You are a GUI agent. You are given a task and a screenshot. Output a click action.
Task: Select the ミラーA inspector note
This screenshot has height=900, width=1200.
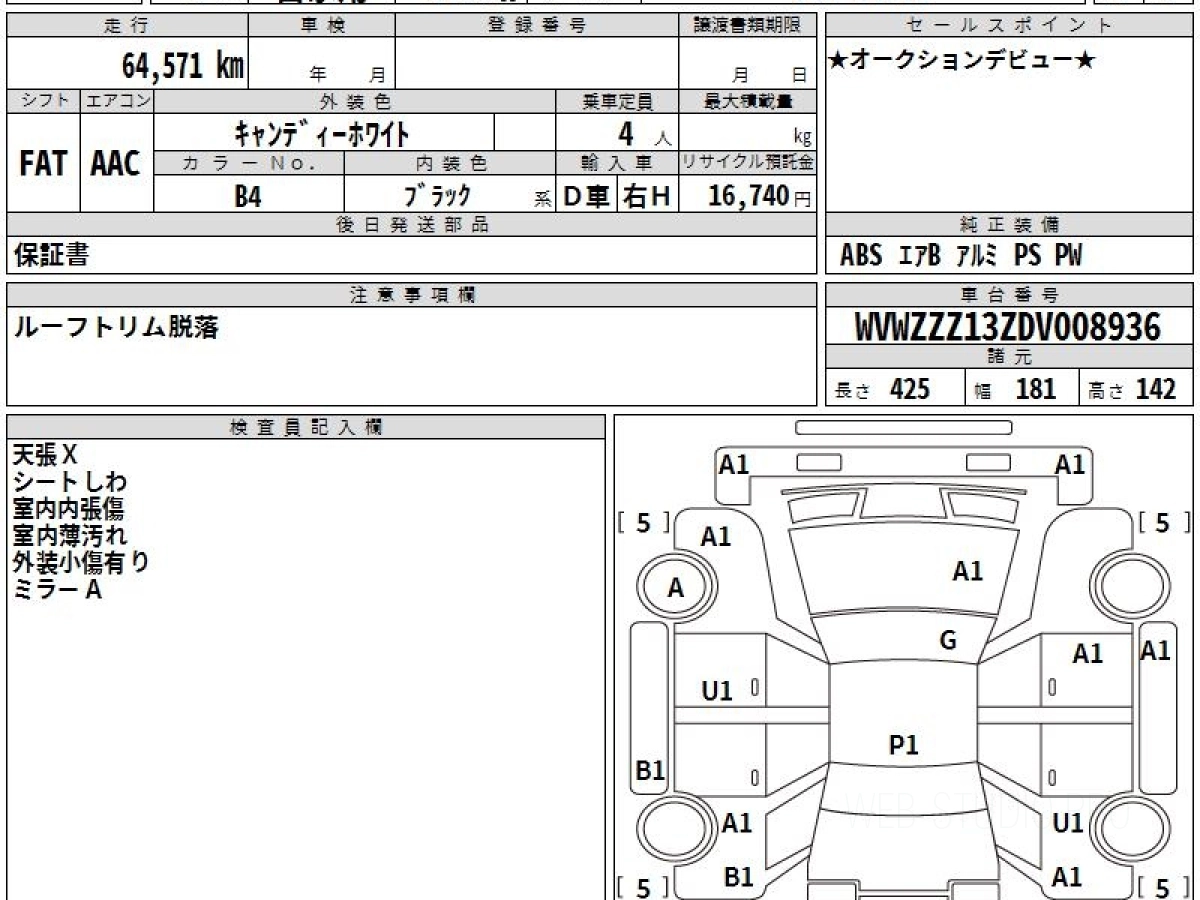(57, 590)
